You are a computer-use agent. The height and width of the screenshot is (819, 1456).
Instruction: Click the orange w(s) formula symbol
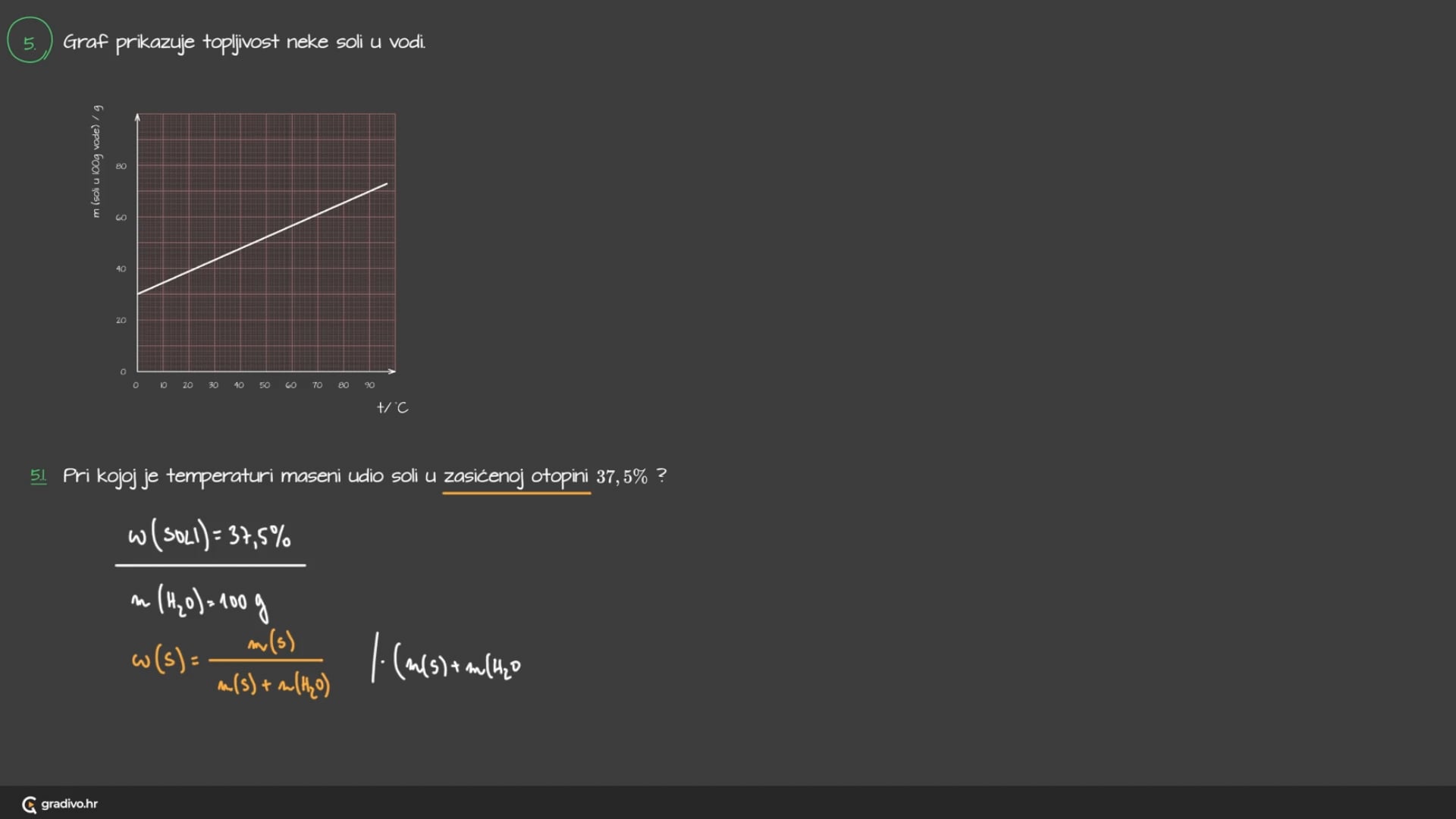pyautogui.click(x=158, y=660)
